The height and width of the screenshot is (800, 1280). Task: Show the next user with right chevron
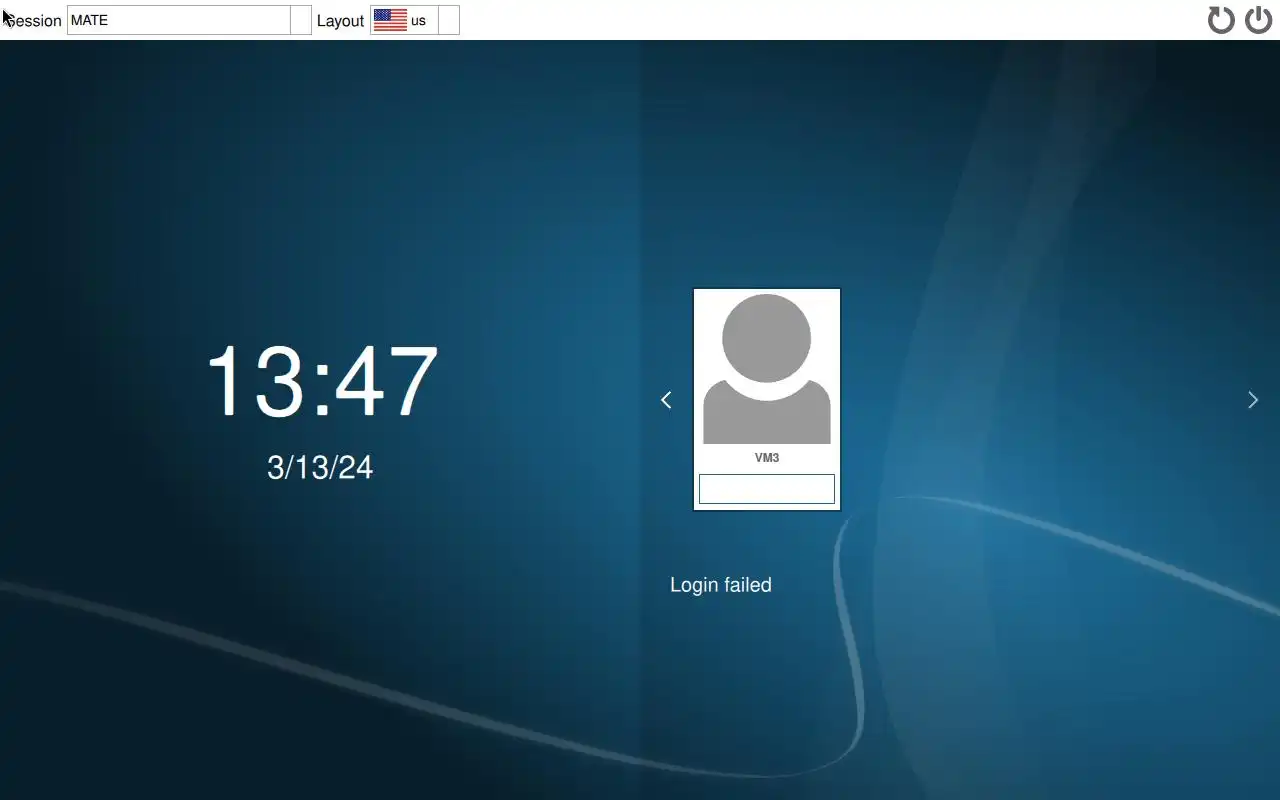click(x=1253, y=400)
